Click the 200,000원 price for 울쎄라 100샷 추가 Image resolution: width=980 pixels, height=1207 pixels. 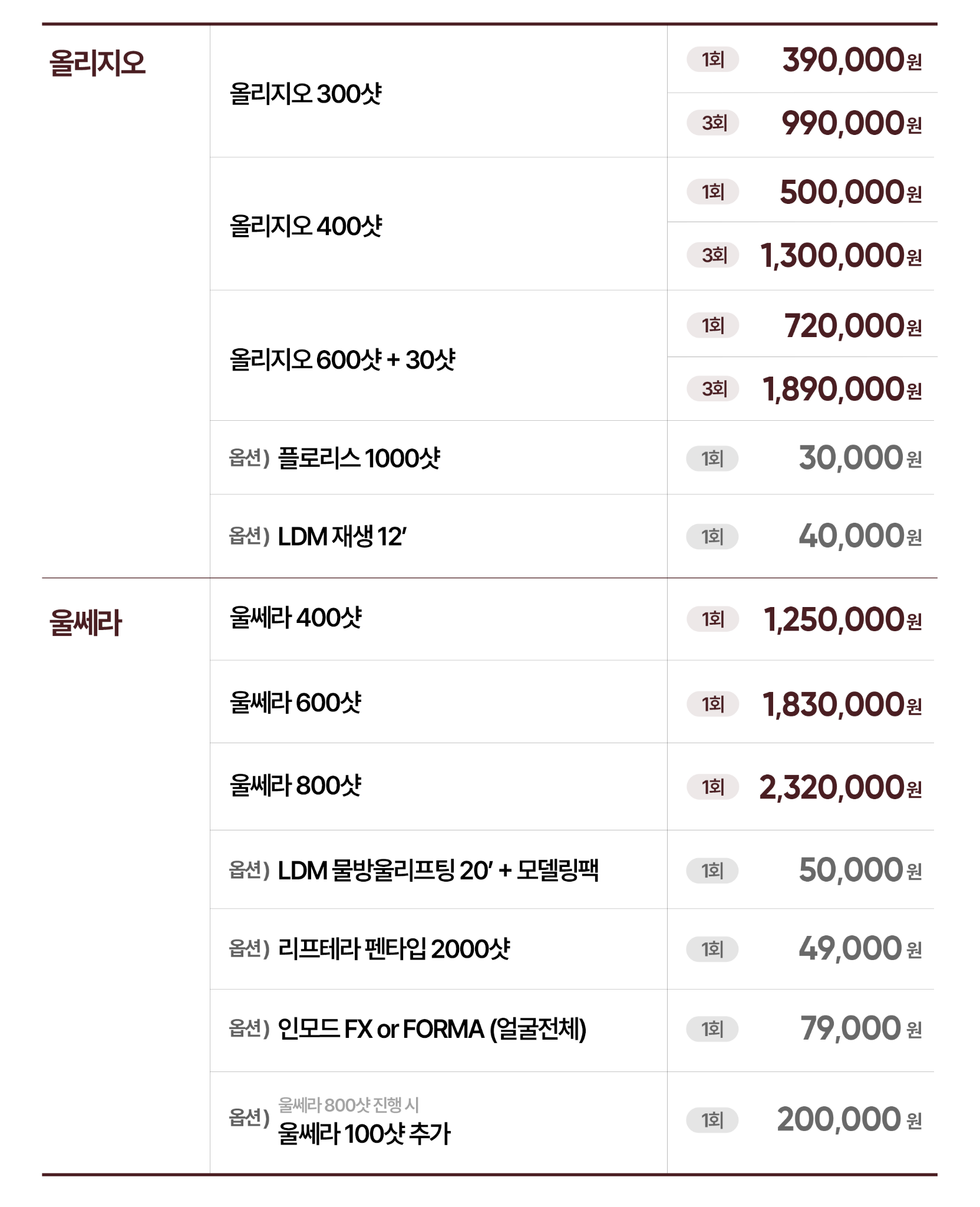click(x=849, y=1119)
